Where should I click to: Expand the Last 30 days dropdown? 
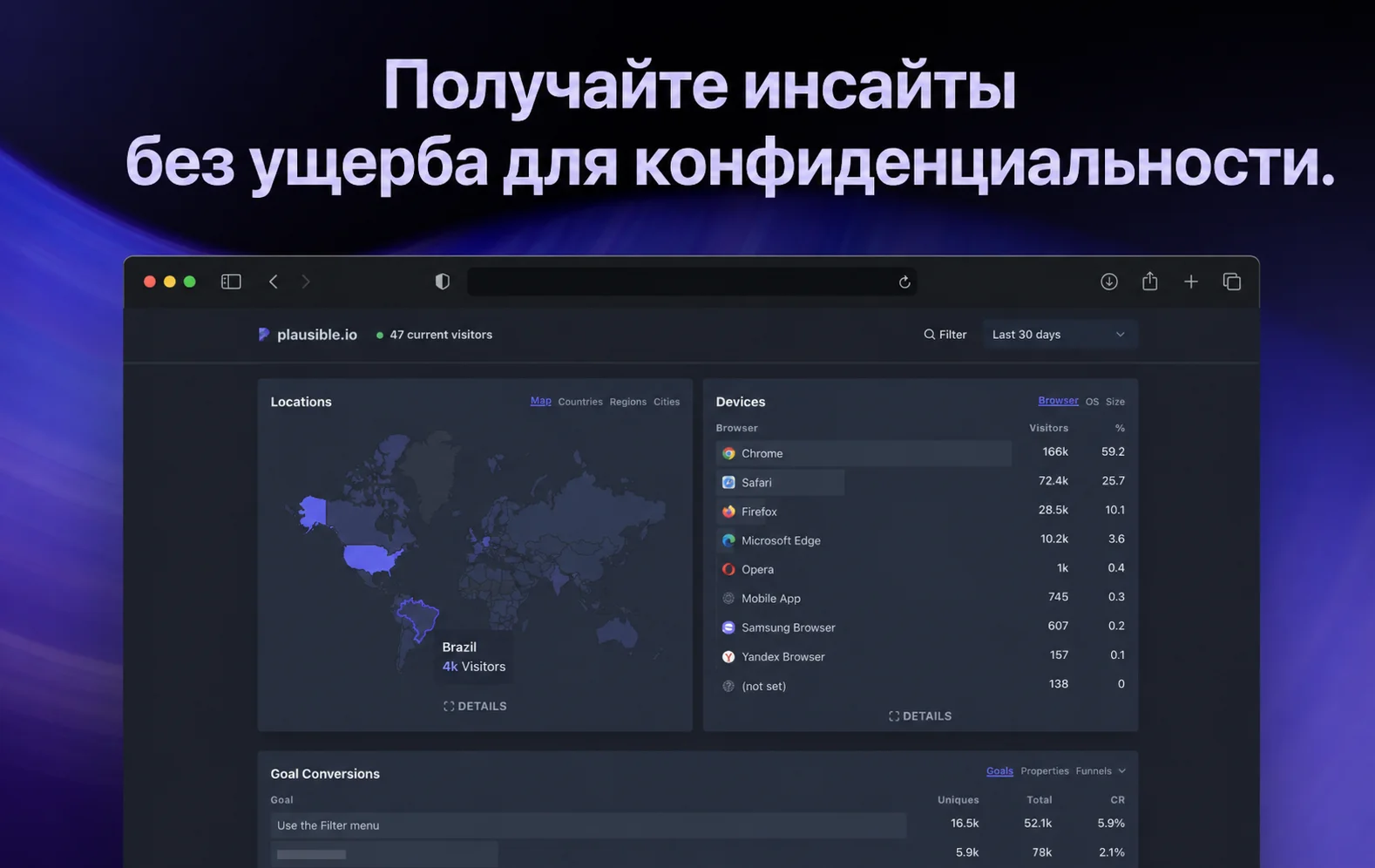pos(1060,335)
